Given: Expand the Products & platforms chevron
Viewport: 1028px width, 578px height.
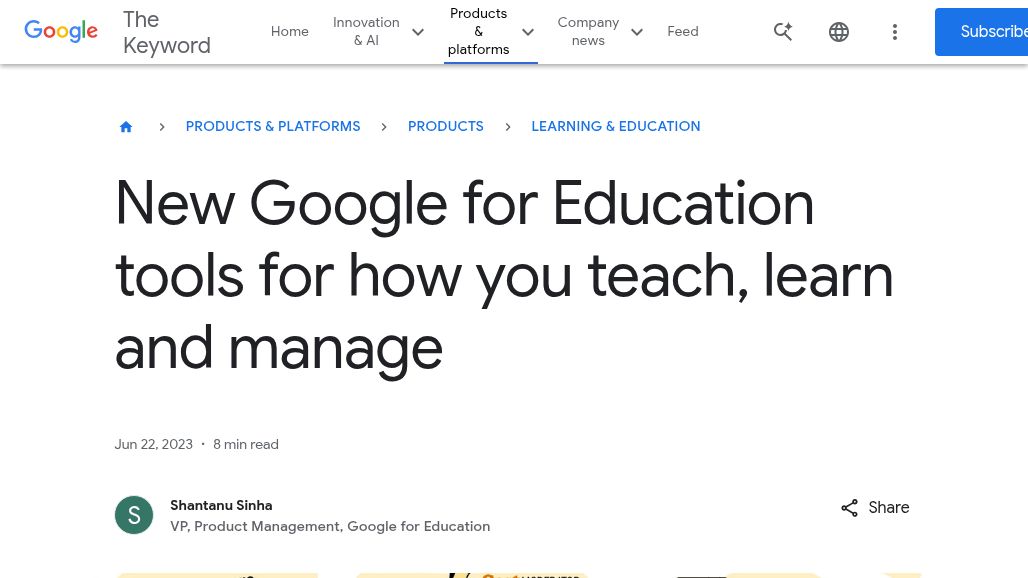Looking at the screenshot, I should pos(528,32).
